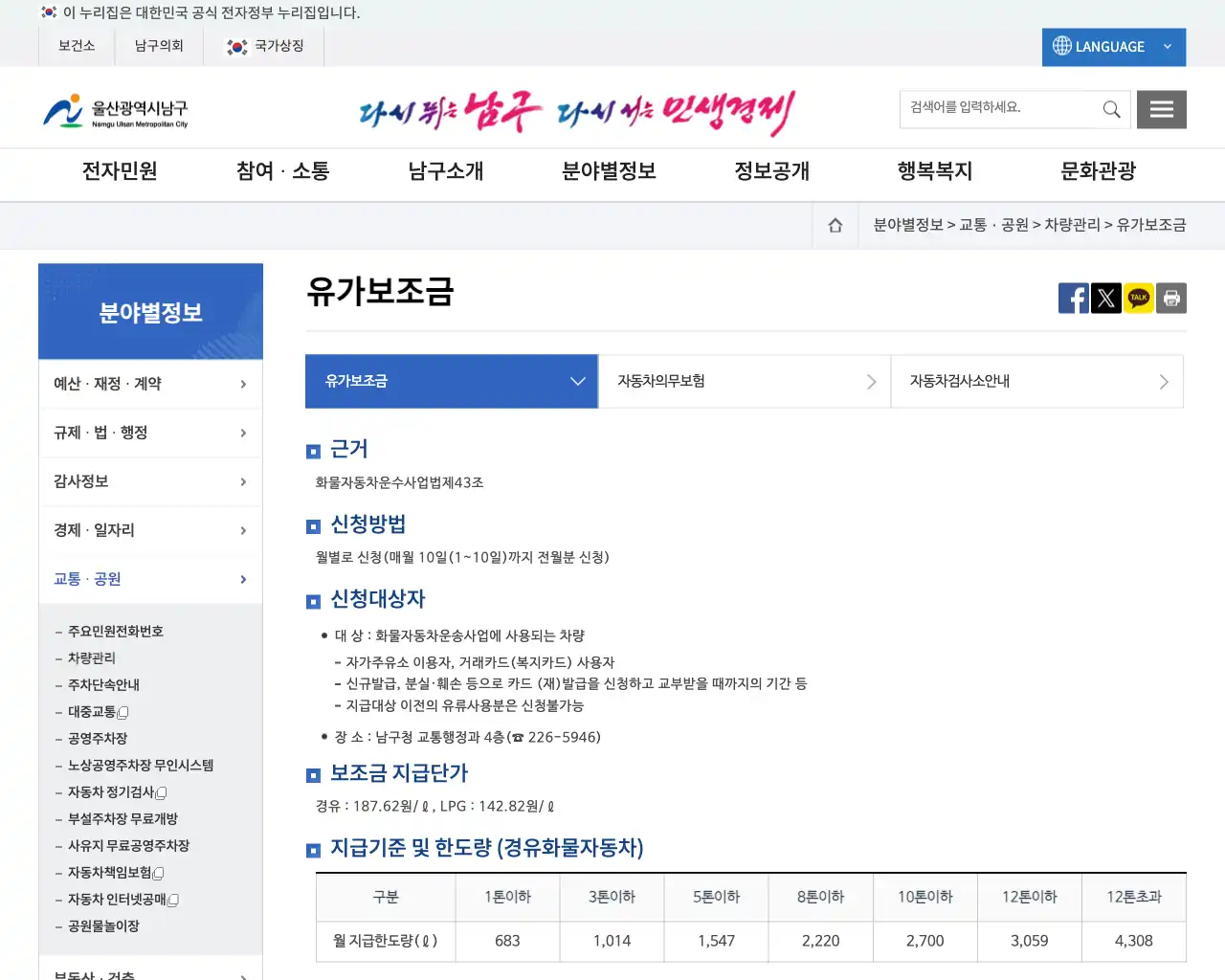Open 행복복지 main menu
1225x980 pixels.
935,171
